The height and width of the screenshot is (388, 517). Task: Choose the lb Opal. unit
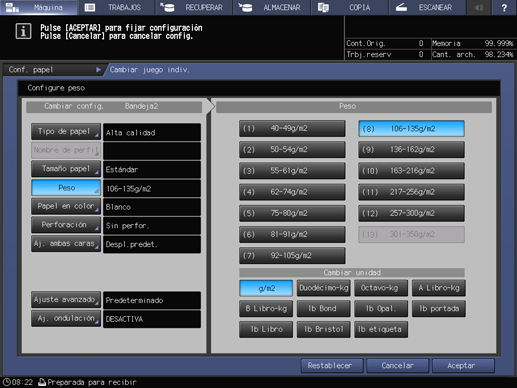381,309
